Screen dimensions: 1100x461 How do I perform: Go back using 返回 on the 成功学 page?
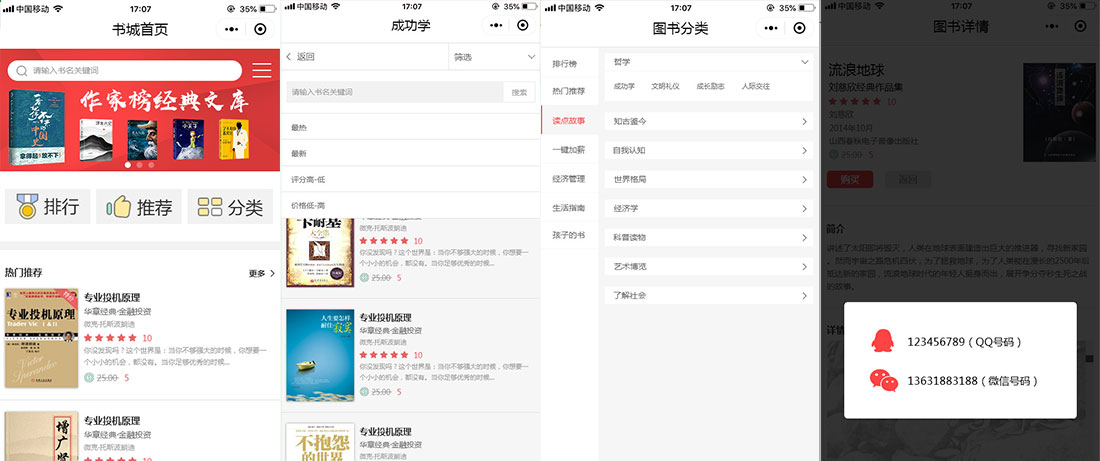[x=301, y=58]
